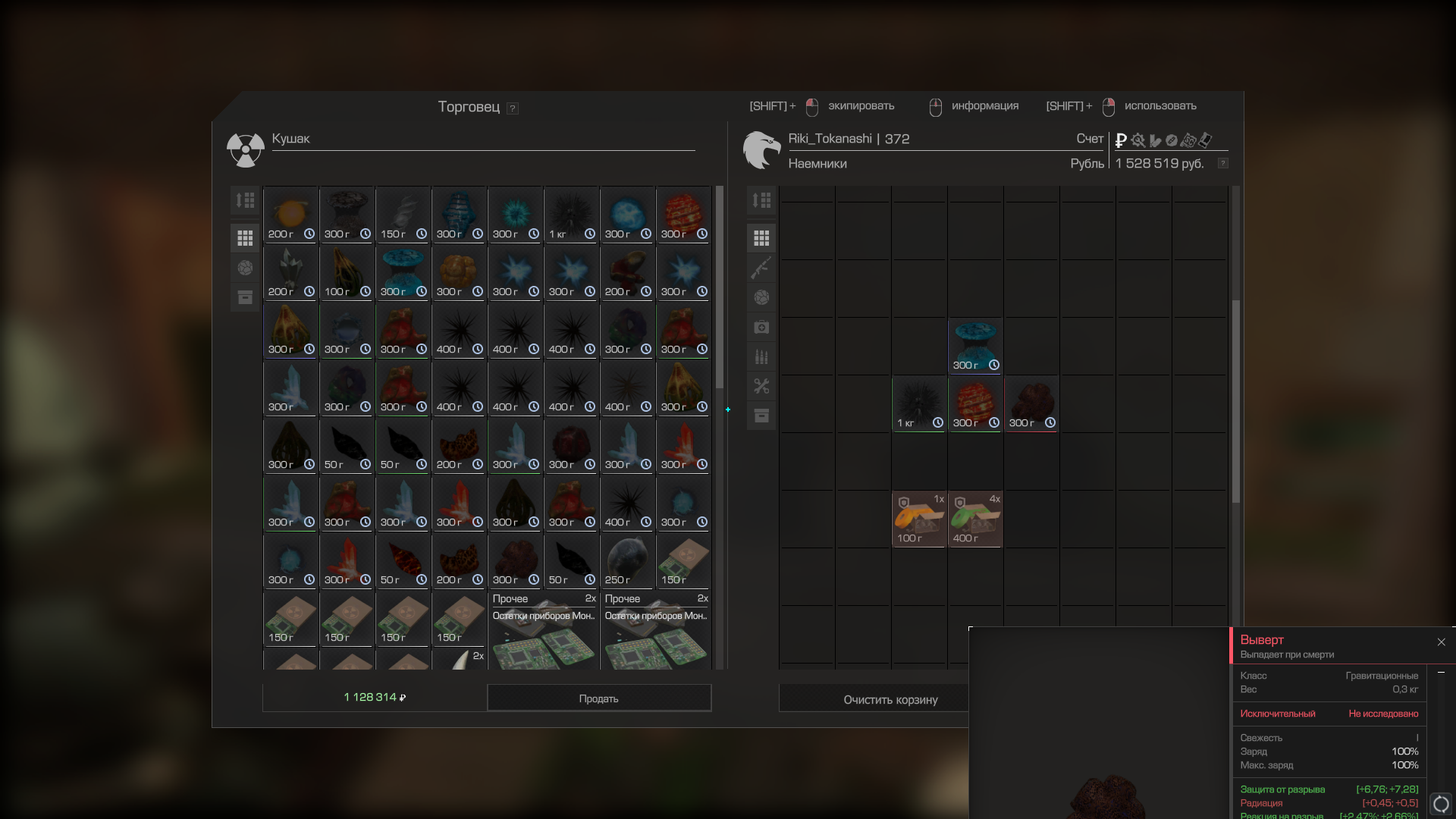
Task: Click the help icon beside ruble balance
Action: [x=1223, y=164]
